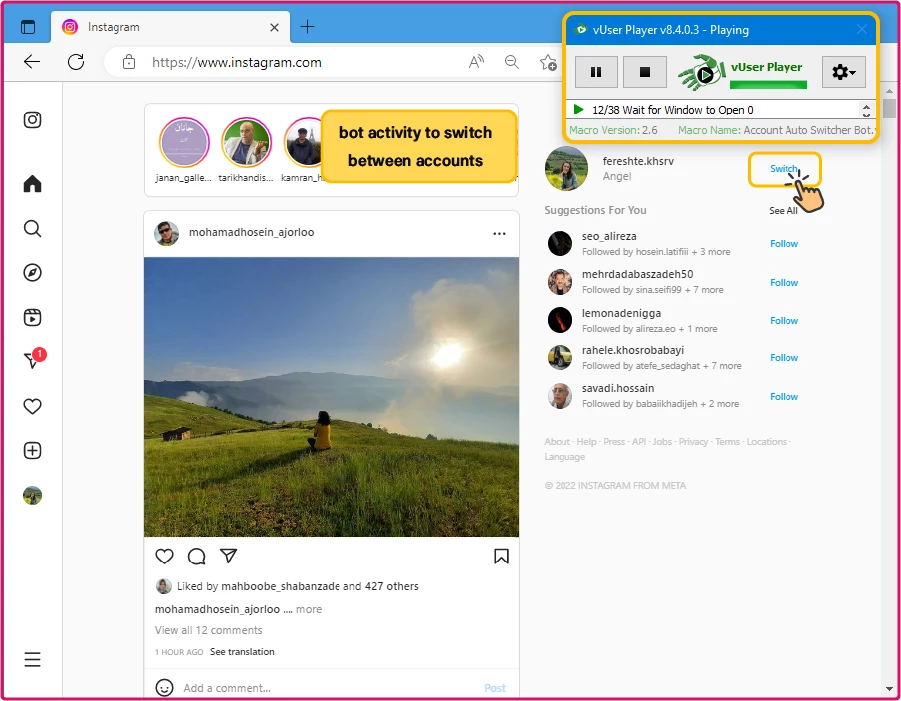Click the Read aloud icon in the address bar
The height and width of the screenshot is (701, 901).
(476, 61)
